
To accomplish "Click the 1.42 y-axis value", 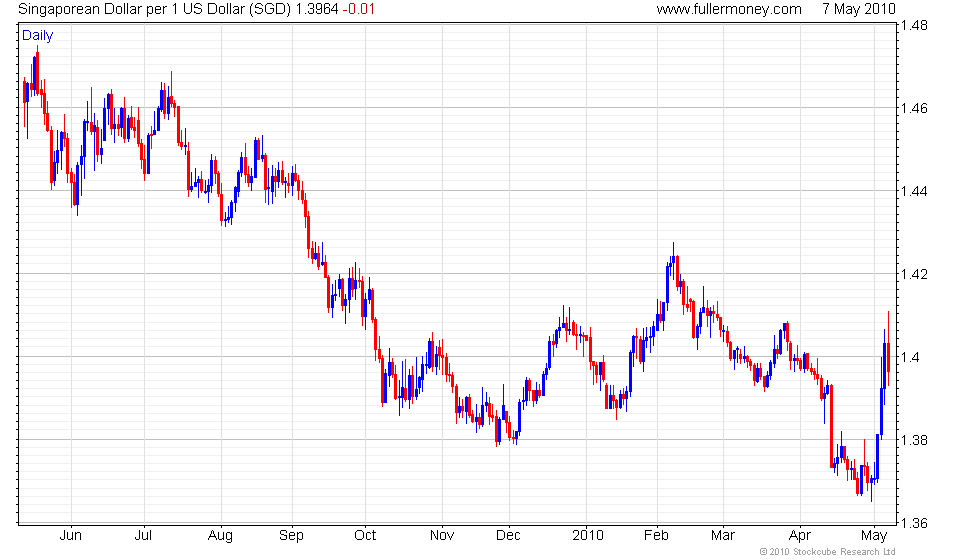I will tap(914, 274).
